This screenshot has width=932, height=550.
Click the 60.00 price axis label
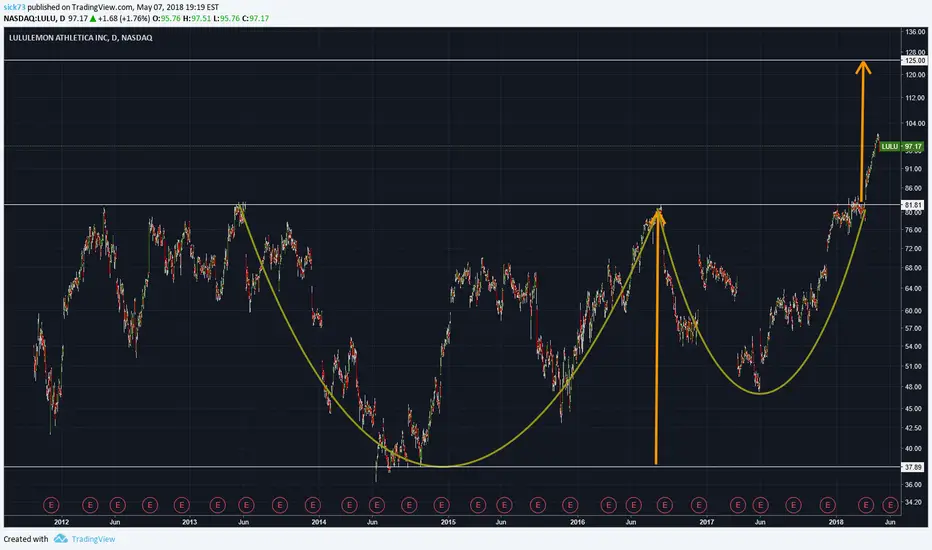(x=914, y=311)
